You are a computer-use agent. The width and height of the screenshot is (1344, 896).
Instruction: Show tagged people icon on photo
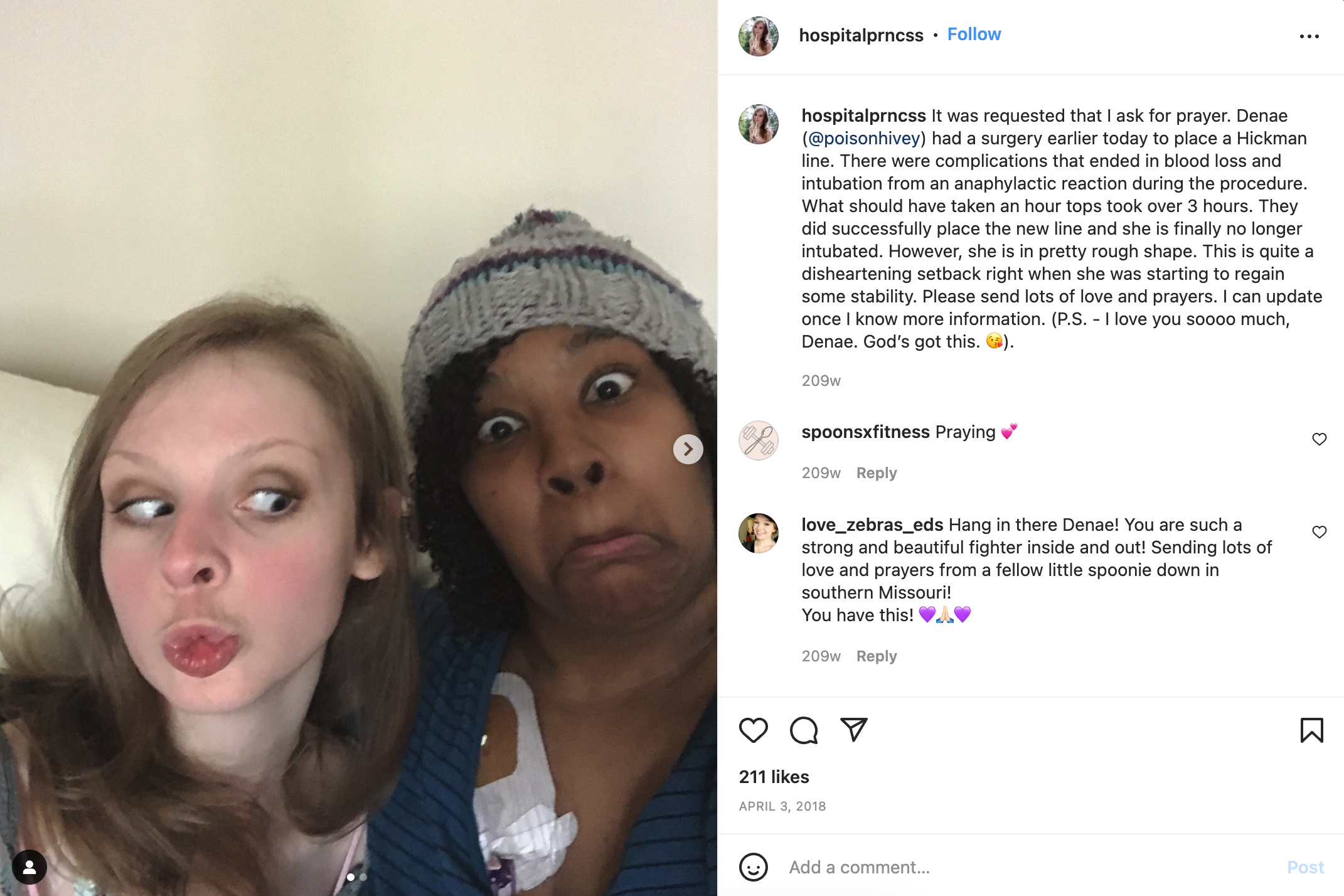tap(29, 867)
